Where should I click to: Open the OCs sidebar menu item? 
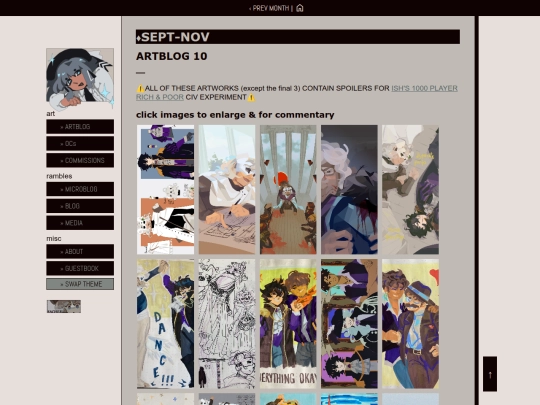coord(80,144)
